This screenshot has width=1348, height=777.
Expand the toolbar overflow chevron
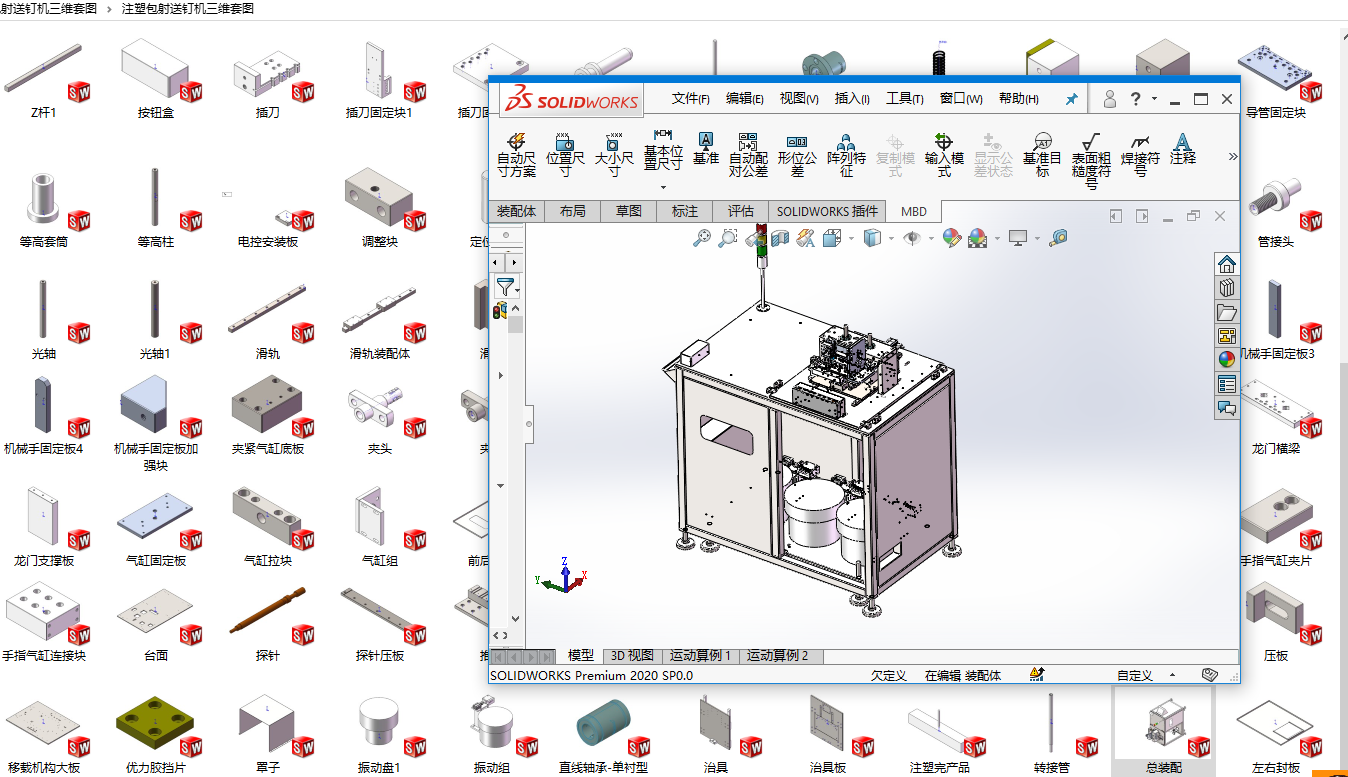pos(1233,156)
